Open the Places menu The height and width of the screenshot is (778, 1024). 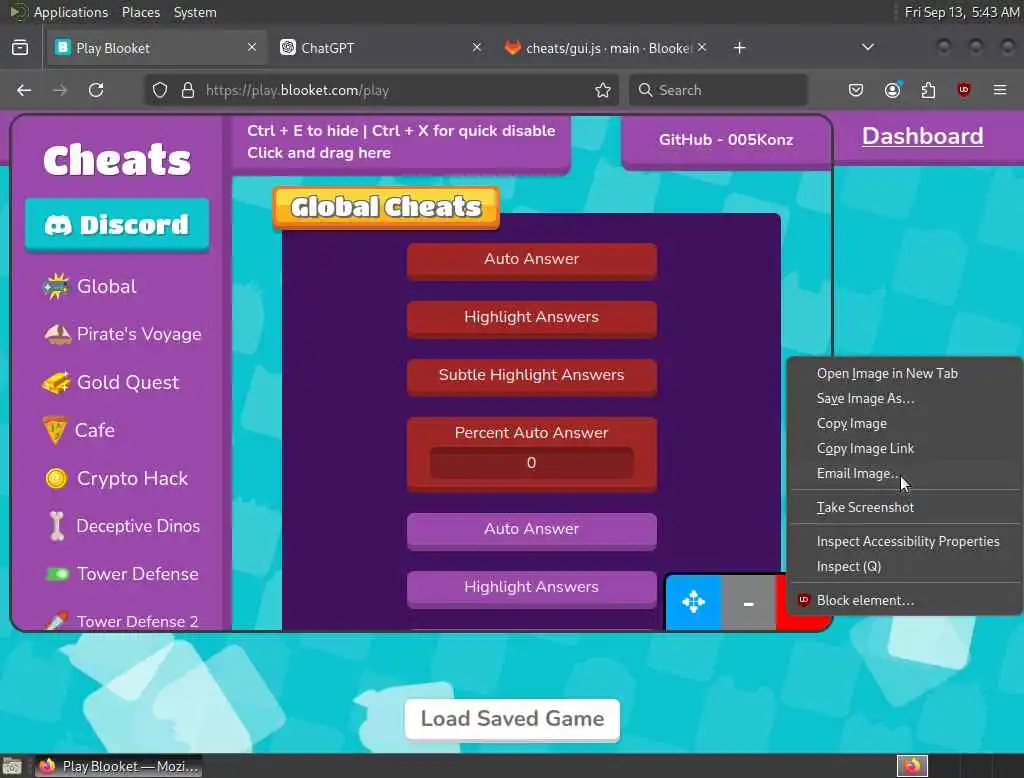click(x=140, y=12)
